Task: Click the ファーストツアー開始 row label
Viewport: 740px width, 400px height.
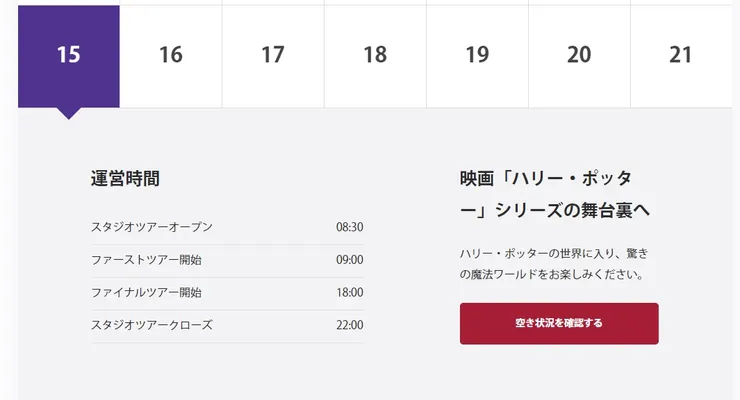Action: point(146,260)
